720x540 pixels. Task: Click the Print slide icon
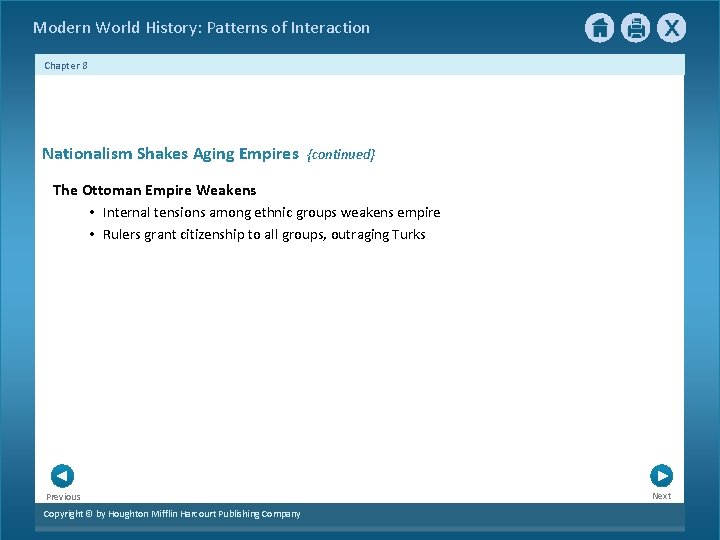click(636, 28)
